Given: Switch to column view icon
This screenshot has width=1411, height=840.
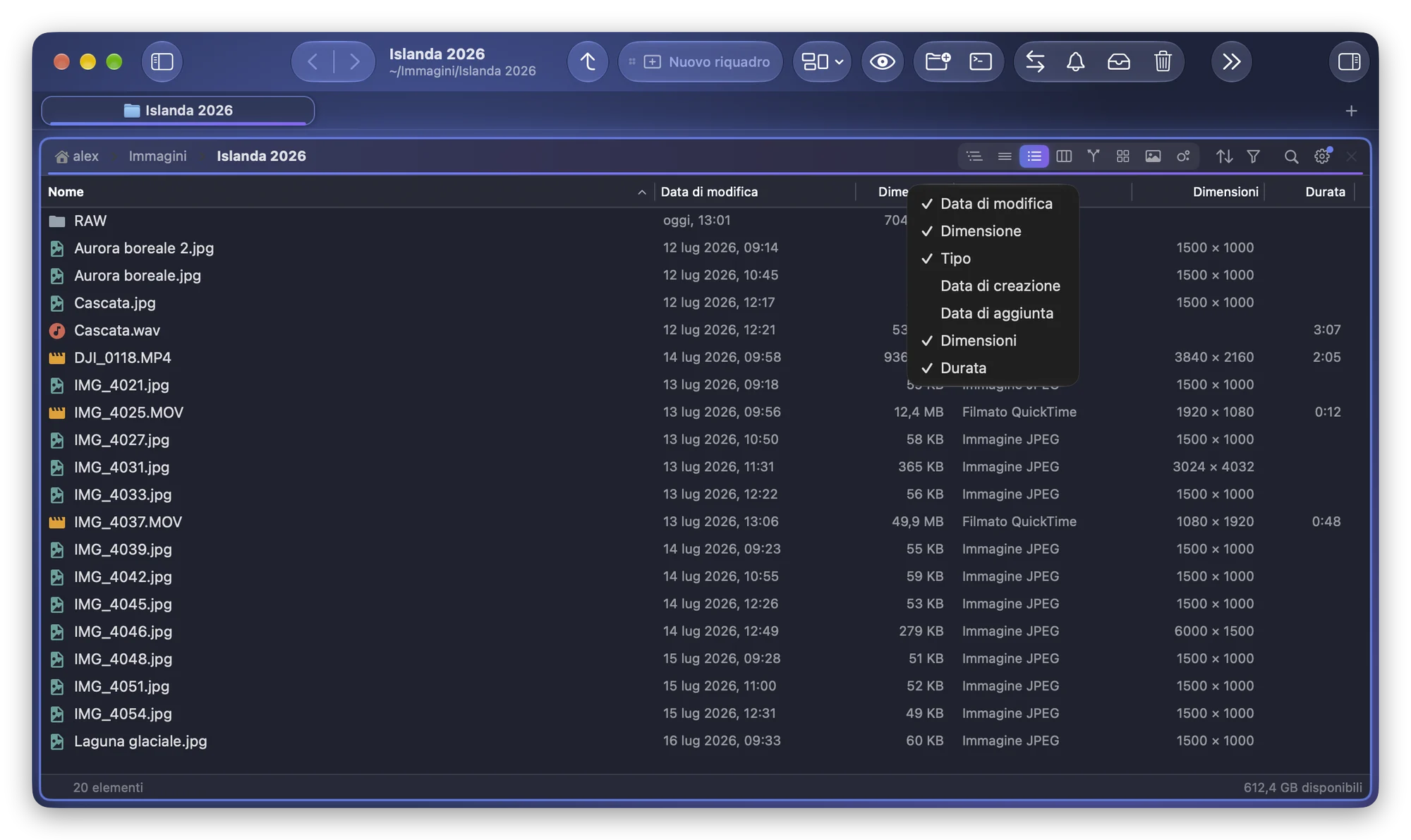Looking at the screenshot, I should 1064,156.
